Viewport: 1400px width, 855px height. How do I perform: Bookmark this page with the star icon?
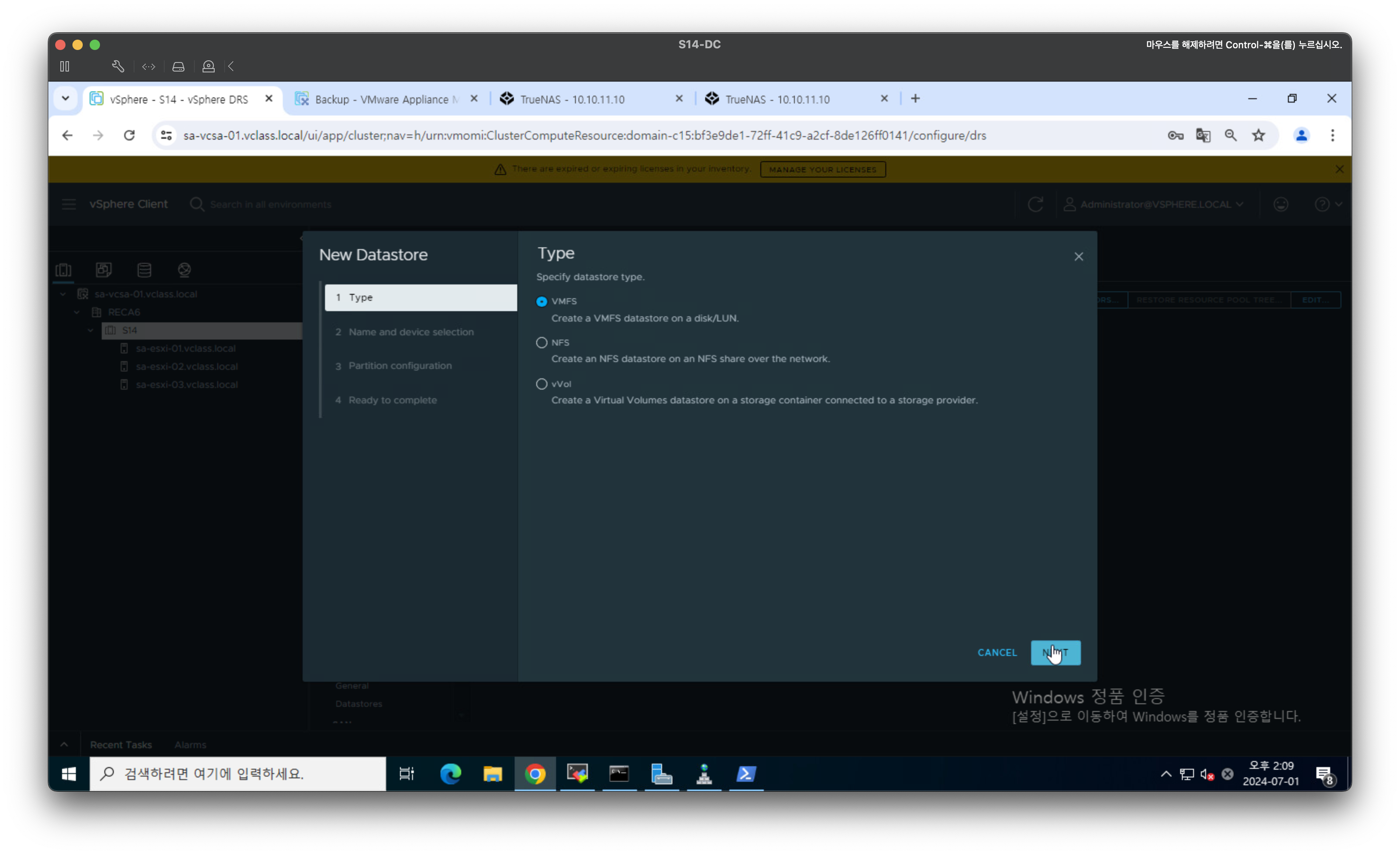click(1259, 135)
